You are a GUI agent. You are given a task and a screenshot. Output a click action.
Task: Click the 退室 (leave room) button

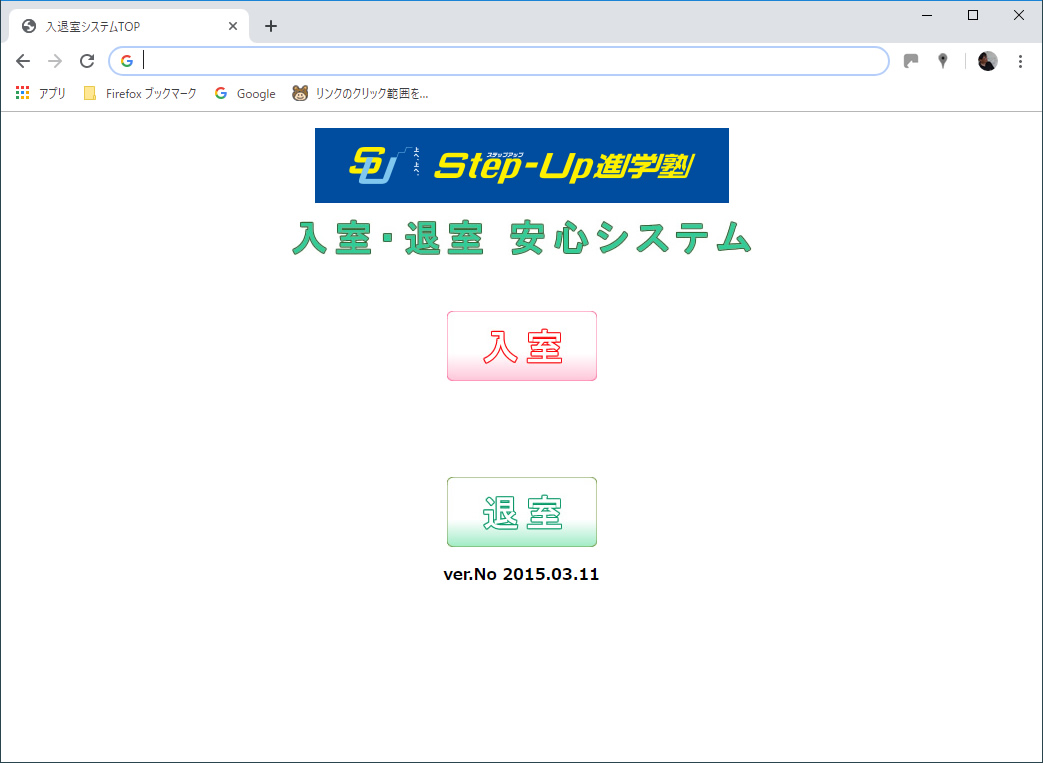coord(521,512)
